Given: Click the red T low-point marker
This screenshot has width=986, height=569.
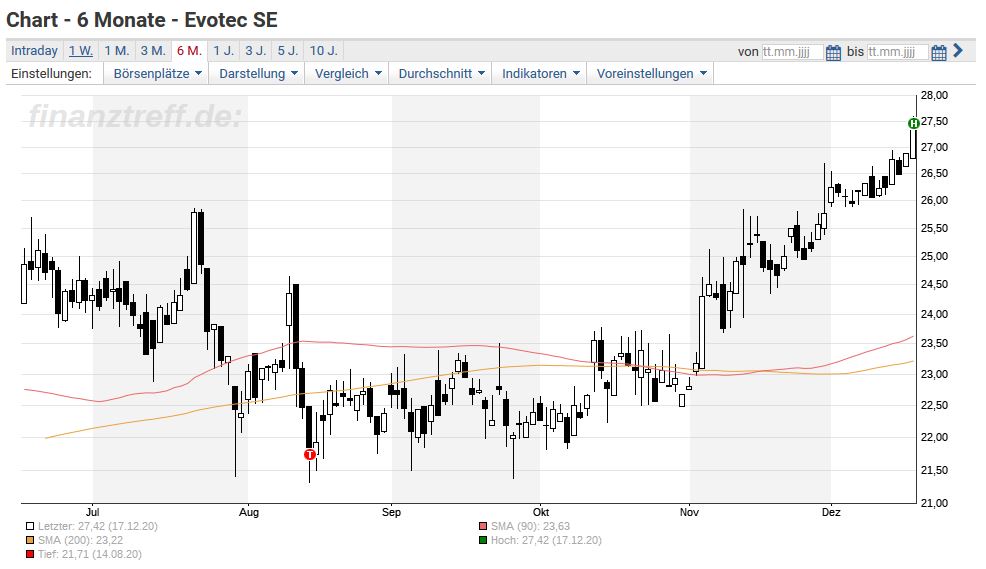Looking at the screenshot, I should point(309,454).
